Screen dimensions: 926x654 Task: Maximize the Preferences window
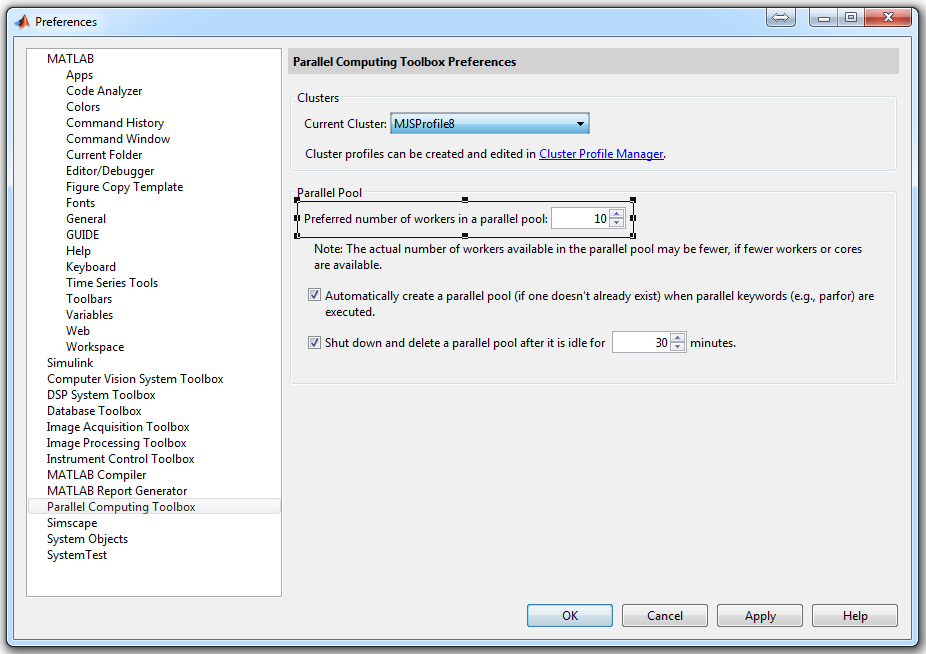tap(851, 18)
